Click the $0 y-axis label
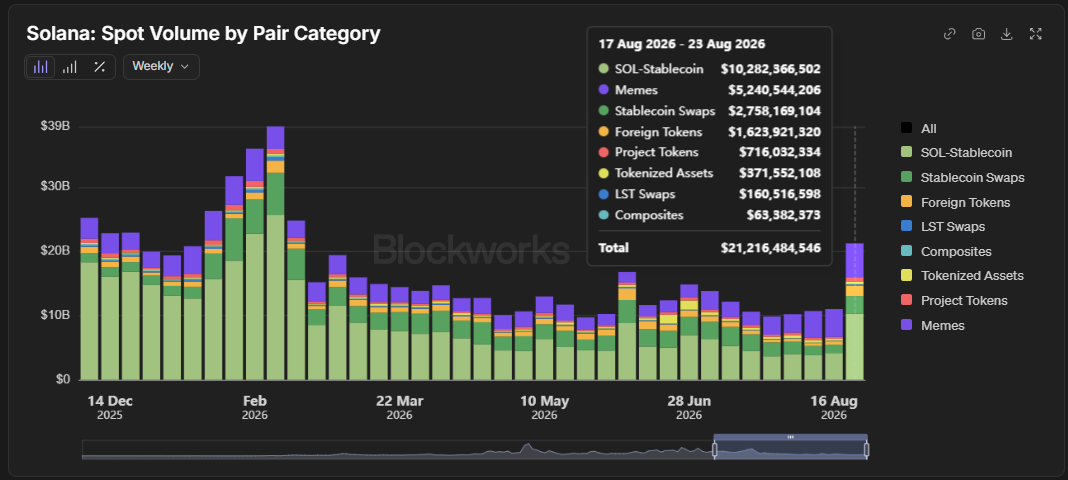The width and height of the screenshot is (1068, 480). click(x=61, y=379)
